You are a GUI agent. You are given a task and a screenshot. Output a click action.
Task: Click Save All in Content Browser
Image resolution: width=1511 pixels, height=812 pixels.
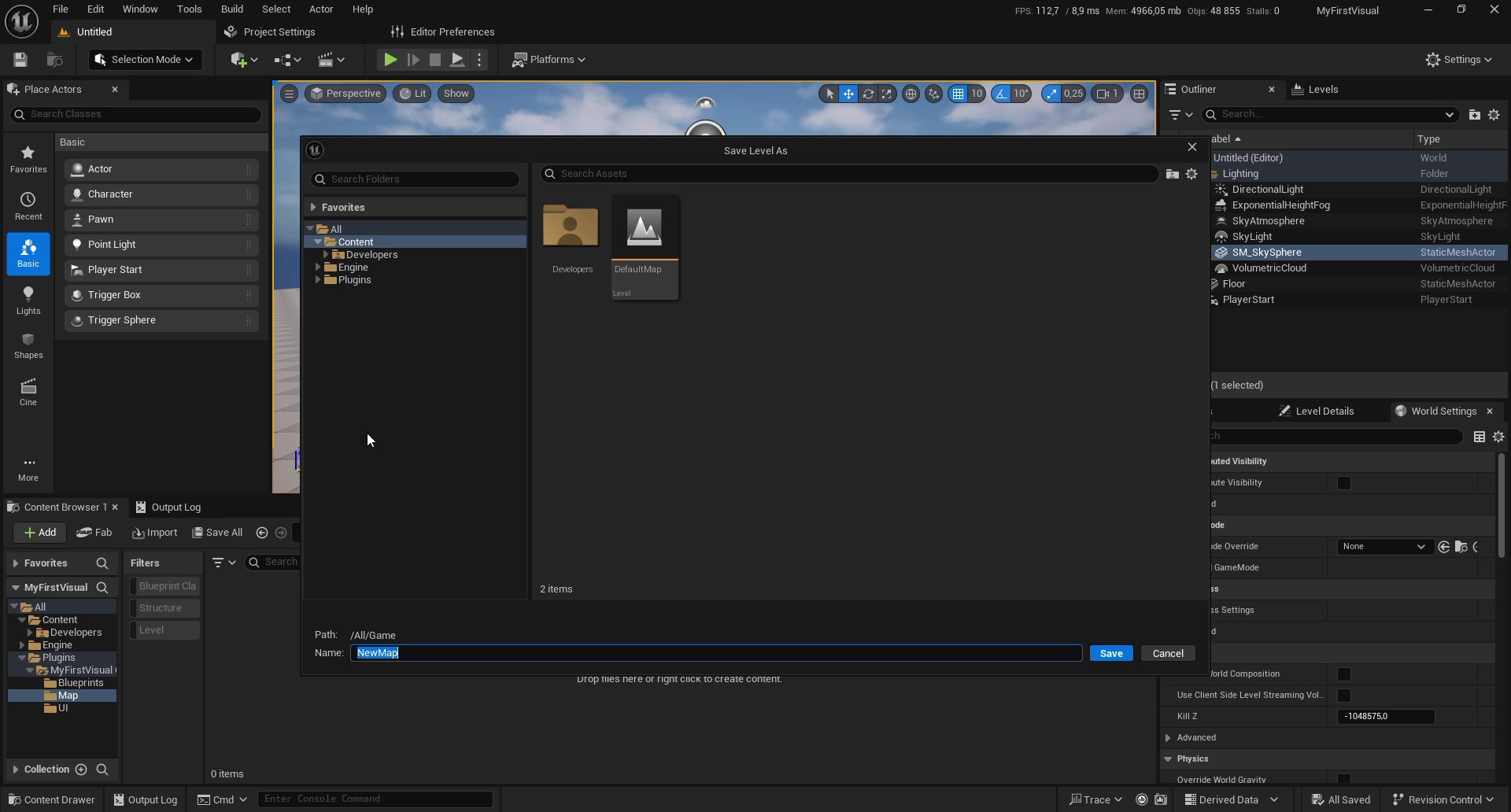pos(218,533)
